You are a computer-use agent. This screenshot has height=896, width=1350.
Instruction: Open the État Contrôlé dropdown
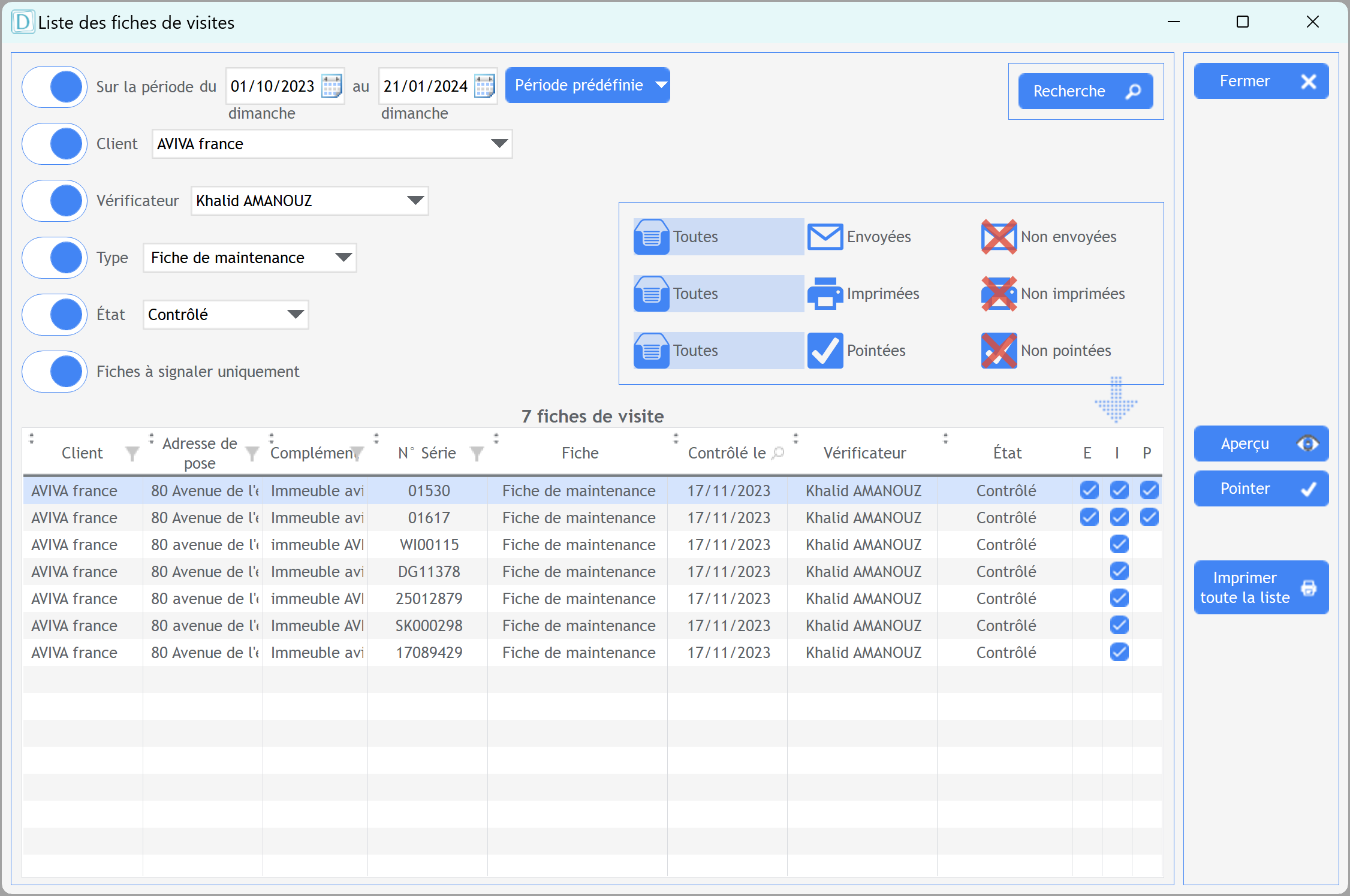[x=295, y=315]
